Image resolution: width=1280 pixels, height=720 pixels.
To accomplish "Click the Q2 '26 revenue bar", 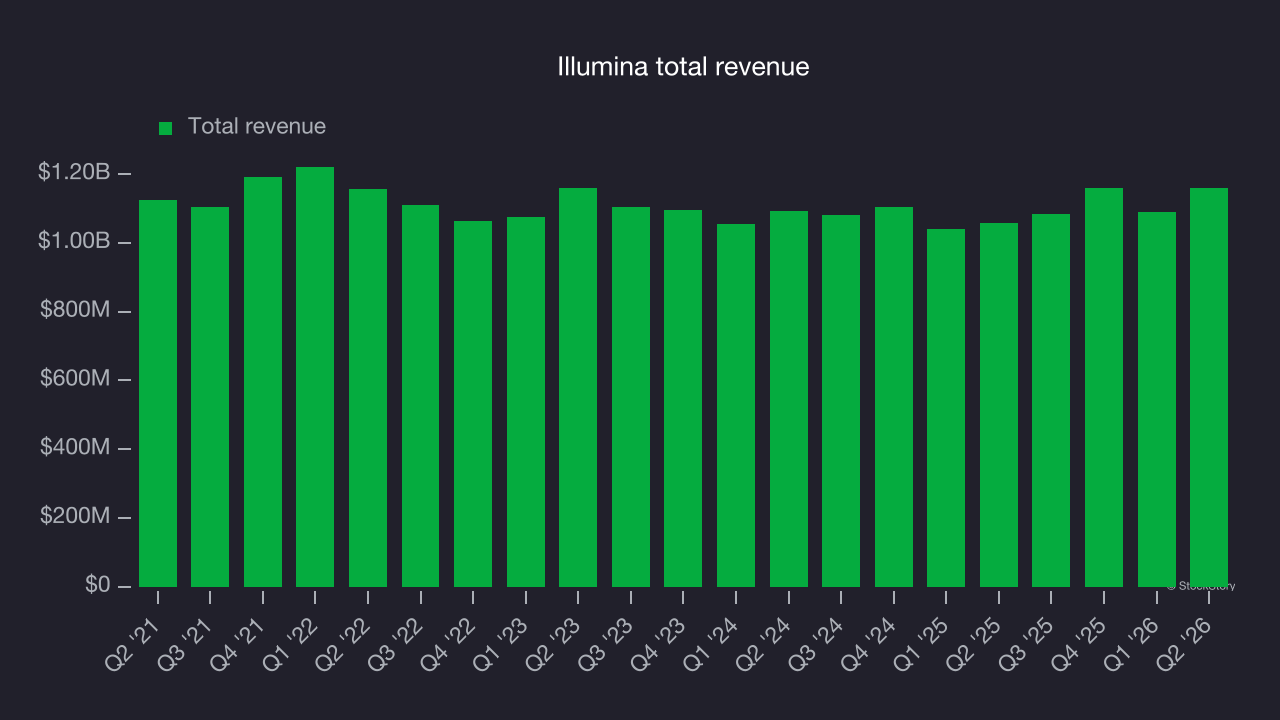I will pos(1209,387).
